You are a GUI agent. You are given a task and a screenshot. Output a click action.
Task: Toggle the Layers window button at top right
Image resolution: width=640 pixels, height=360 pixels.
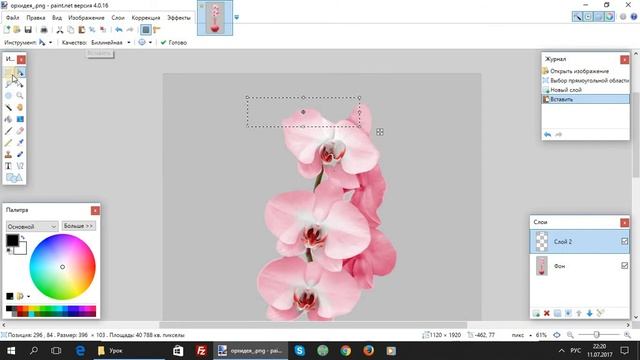(x=598, y=17)
